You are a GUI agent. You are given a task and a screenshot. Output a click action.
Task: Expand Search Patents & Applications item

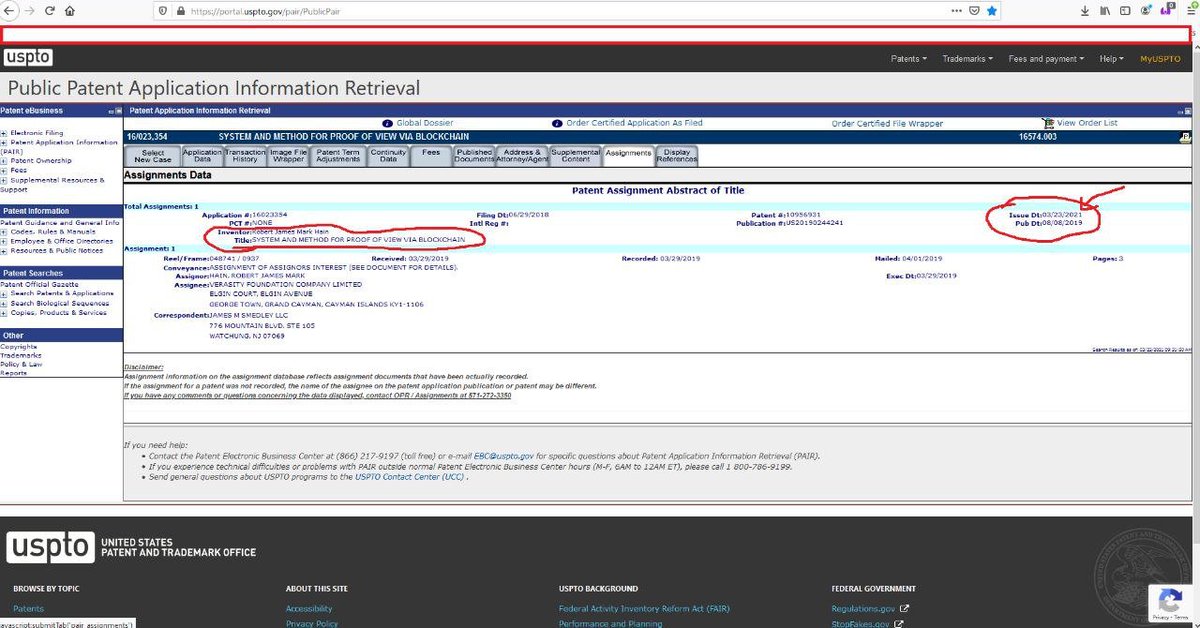4,294
